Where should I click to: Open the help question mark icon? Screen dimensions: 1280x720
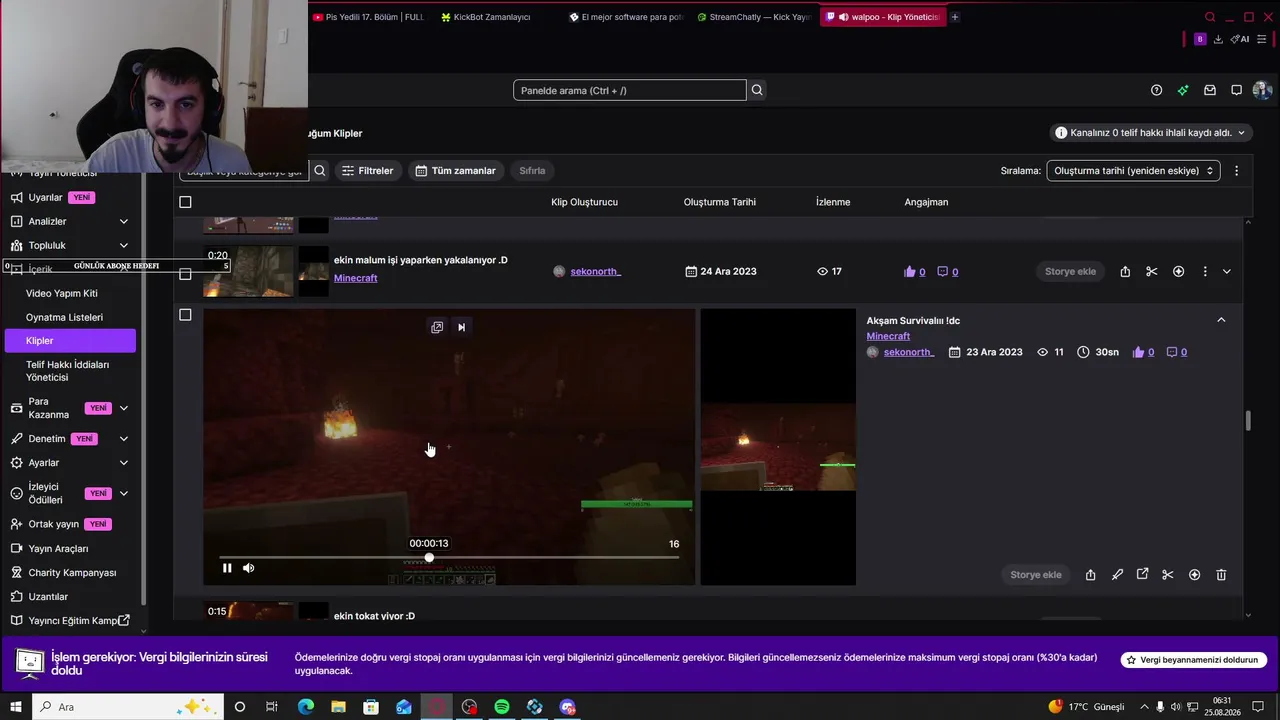tap(1156, 90)
